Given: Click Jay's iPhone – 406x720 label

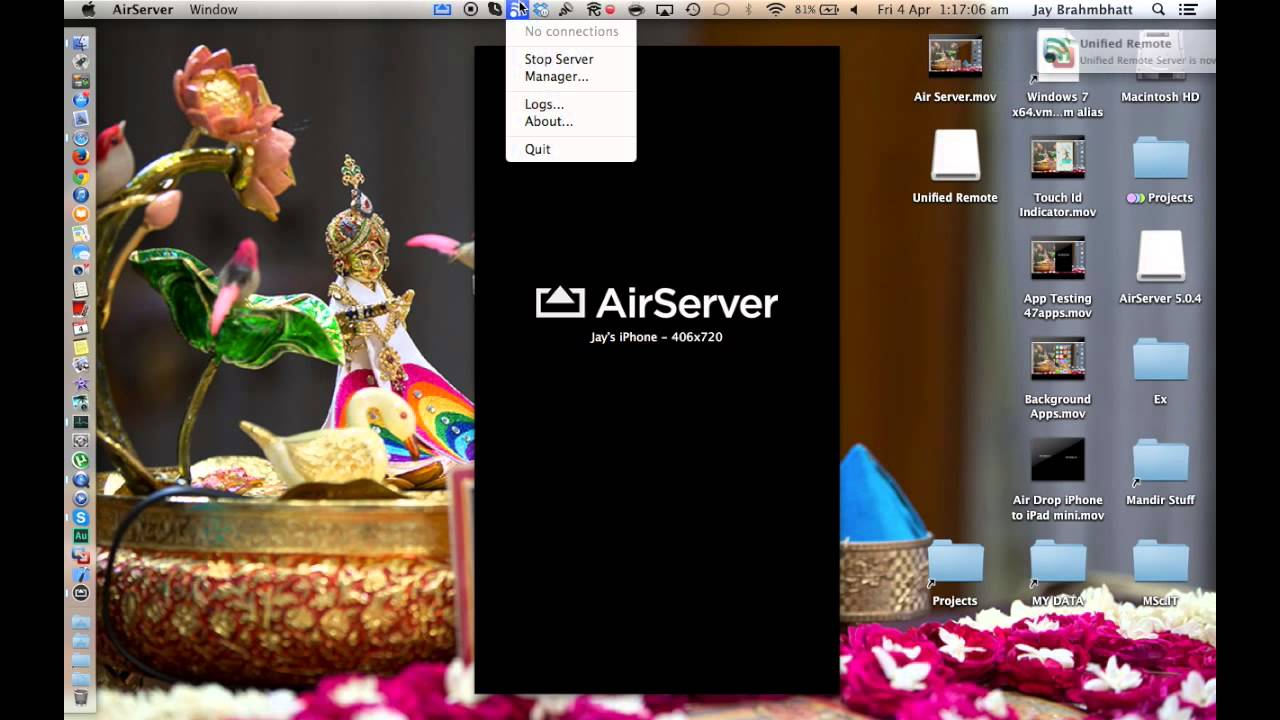Looking at the screenshot, I should point(656,337).
